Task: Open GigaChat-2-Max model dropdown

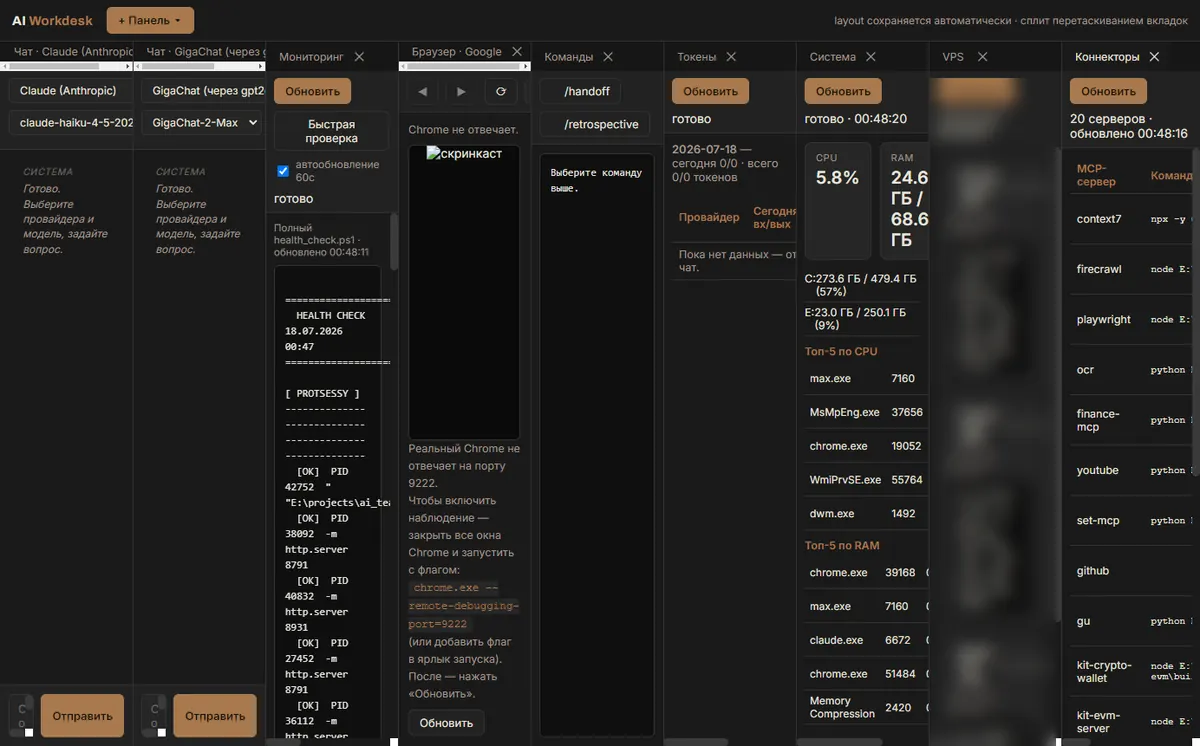Action: click(x=203, y=123)
